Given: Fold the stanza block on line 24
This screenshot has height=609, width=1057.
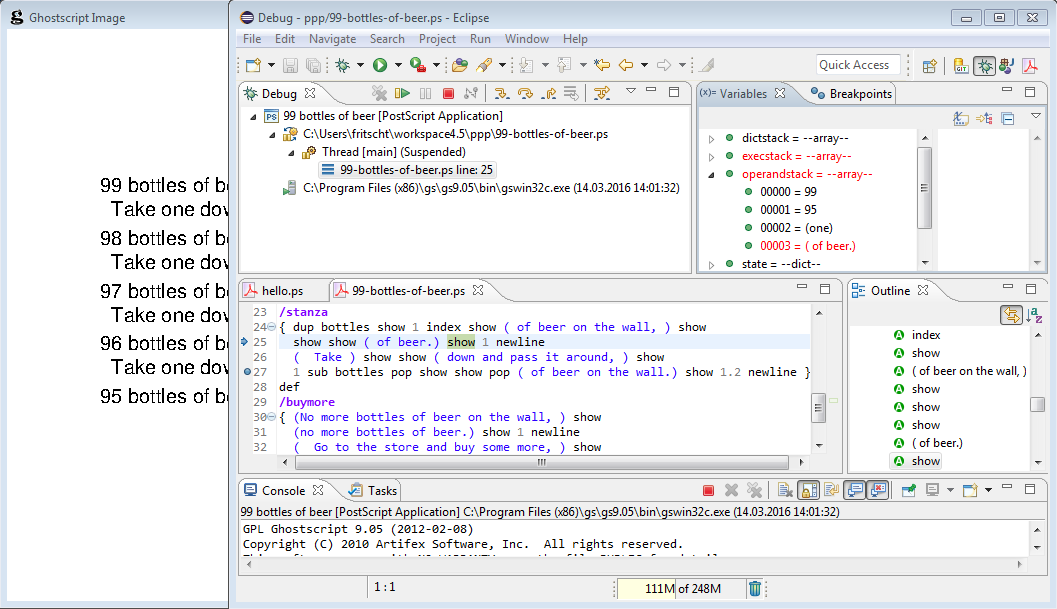Looking at the screenshot, I should pos(272,327).
